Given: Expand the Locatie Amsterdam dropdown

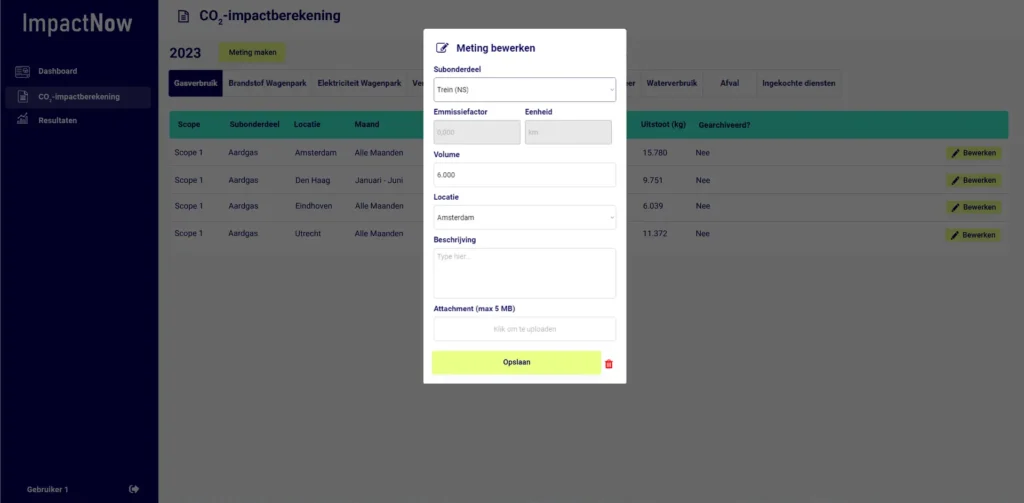Looking at the screenshot, I should pyautogui.click(x=524, y=218).
